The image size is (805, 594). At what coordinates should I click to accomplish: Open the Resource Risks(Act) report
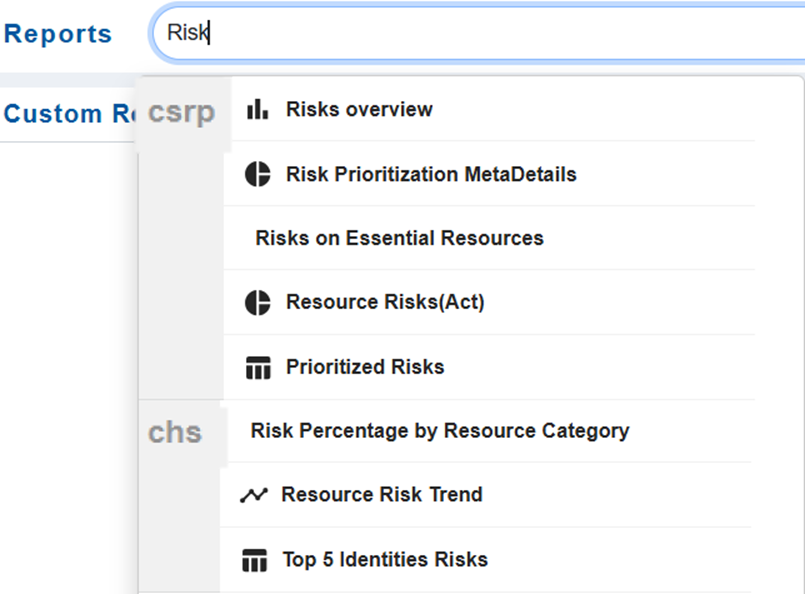pos(385,302)
